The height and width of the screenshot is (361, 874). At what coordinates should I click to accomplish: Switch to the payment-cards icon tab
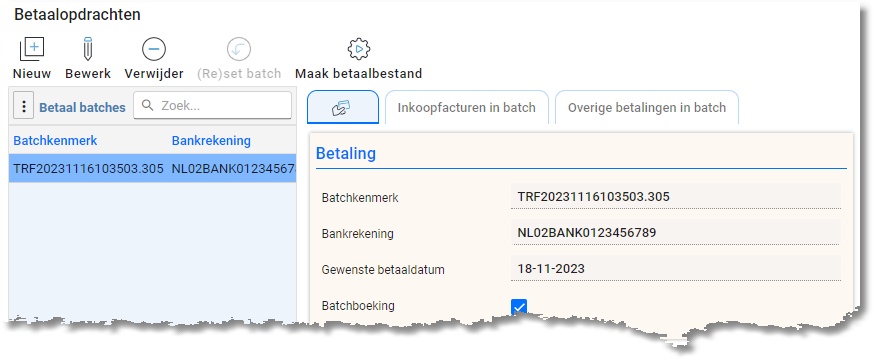coord(342,107)
